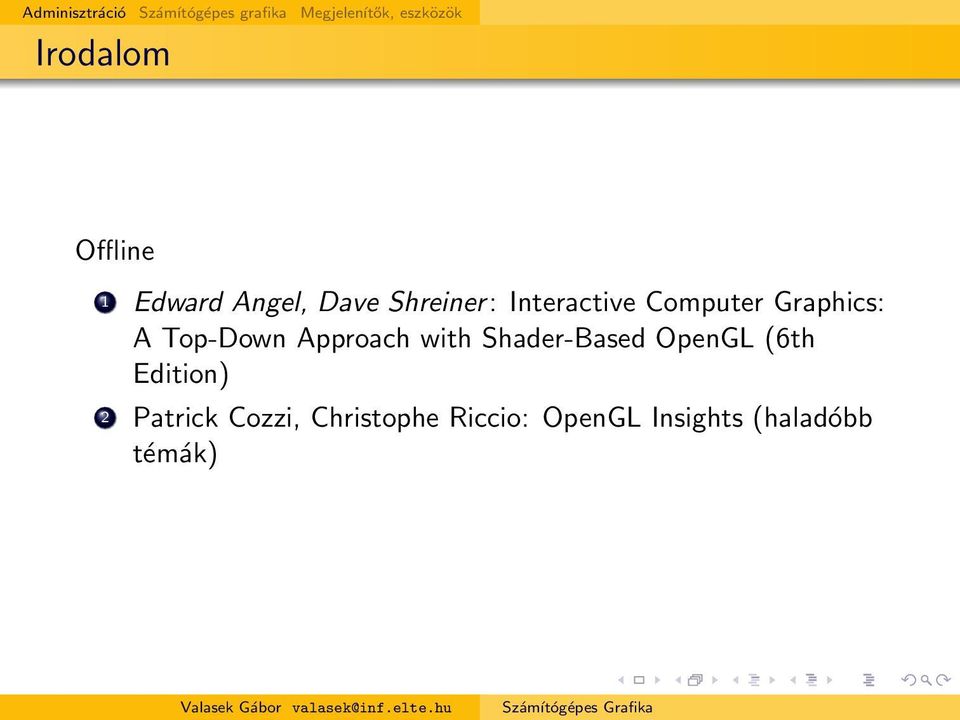Open the Adminisztráció section
Viewport: 960px width, 720px height.
74,12
